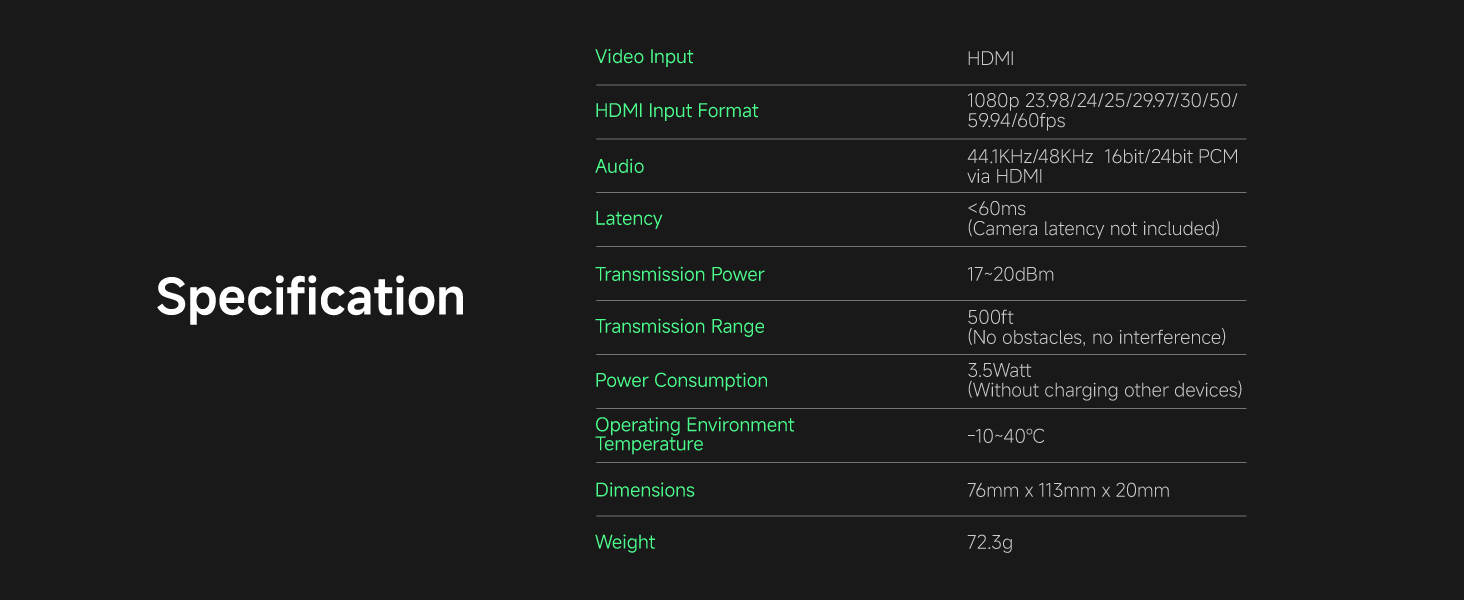Click the HDMI value for Video Input
The image size is (1464, 600).
(x=990, y=59)
